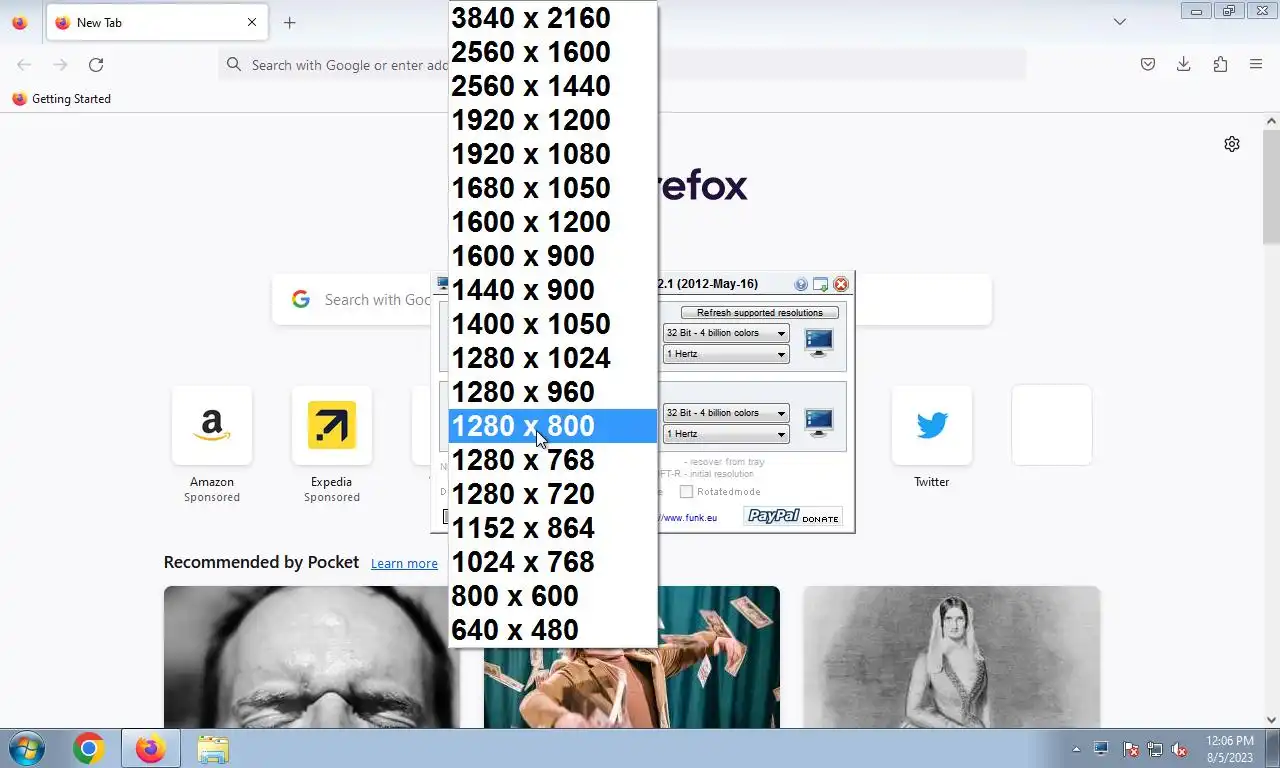The image size is (1280, 768).
Task: Open the Windows Start button
Action: click(x=27, y=748)
